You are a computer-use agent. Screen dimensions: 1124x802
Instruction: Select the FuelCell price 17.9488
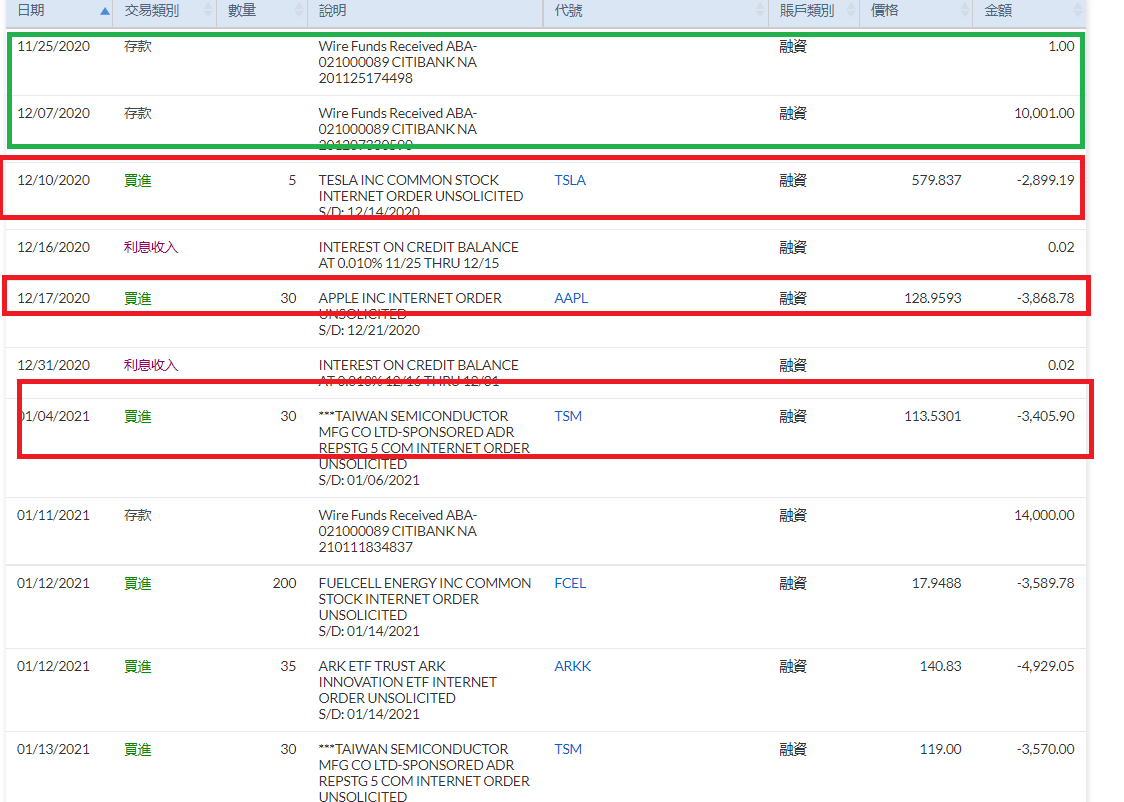(936, 583)
